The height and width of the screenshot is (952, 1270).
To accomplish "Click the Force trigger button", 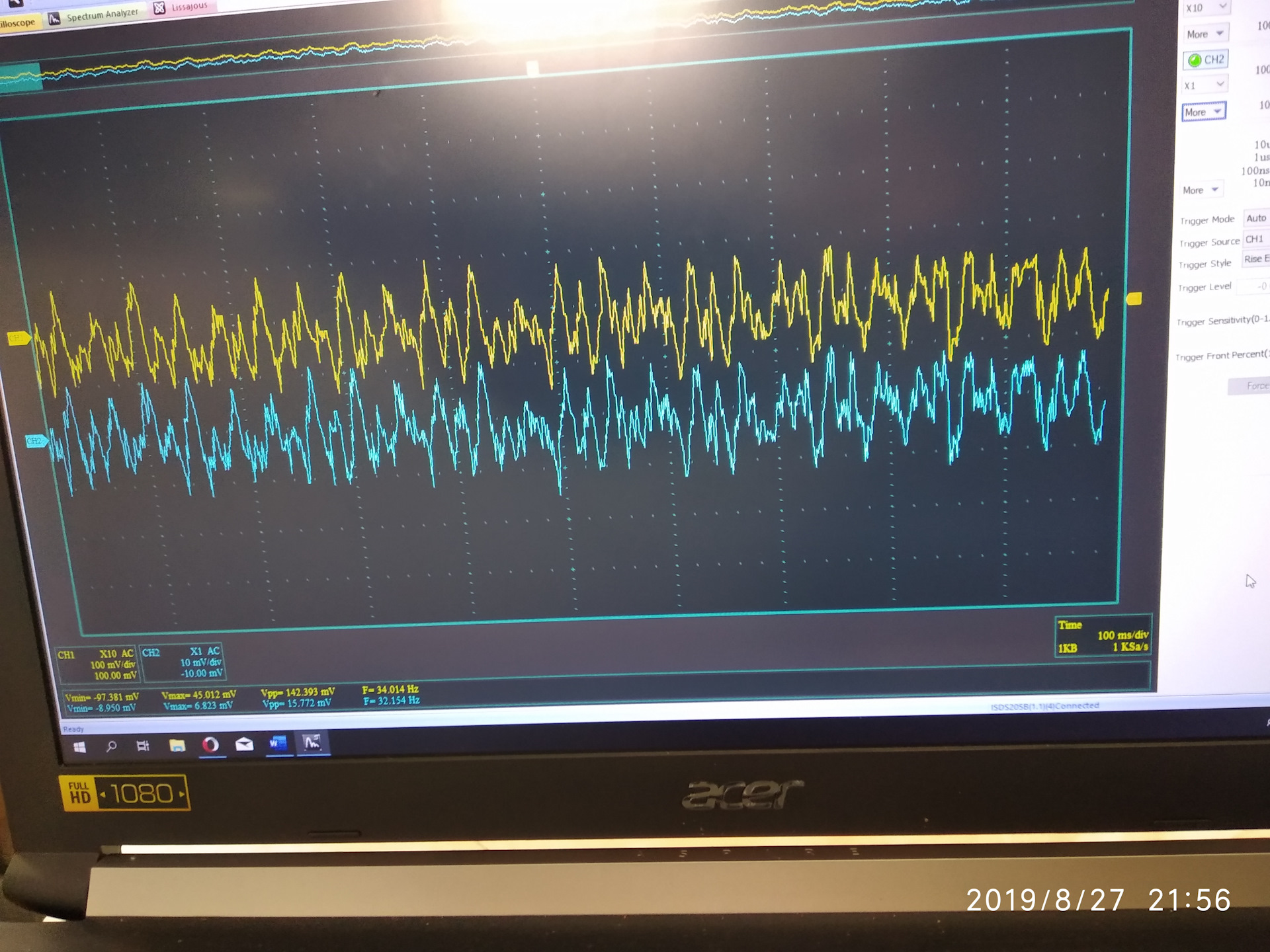I will coord(1250,386).
